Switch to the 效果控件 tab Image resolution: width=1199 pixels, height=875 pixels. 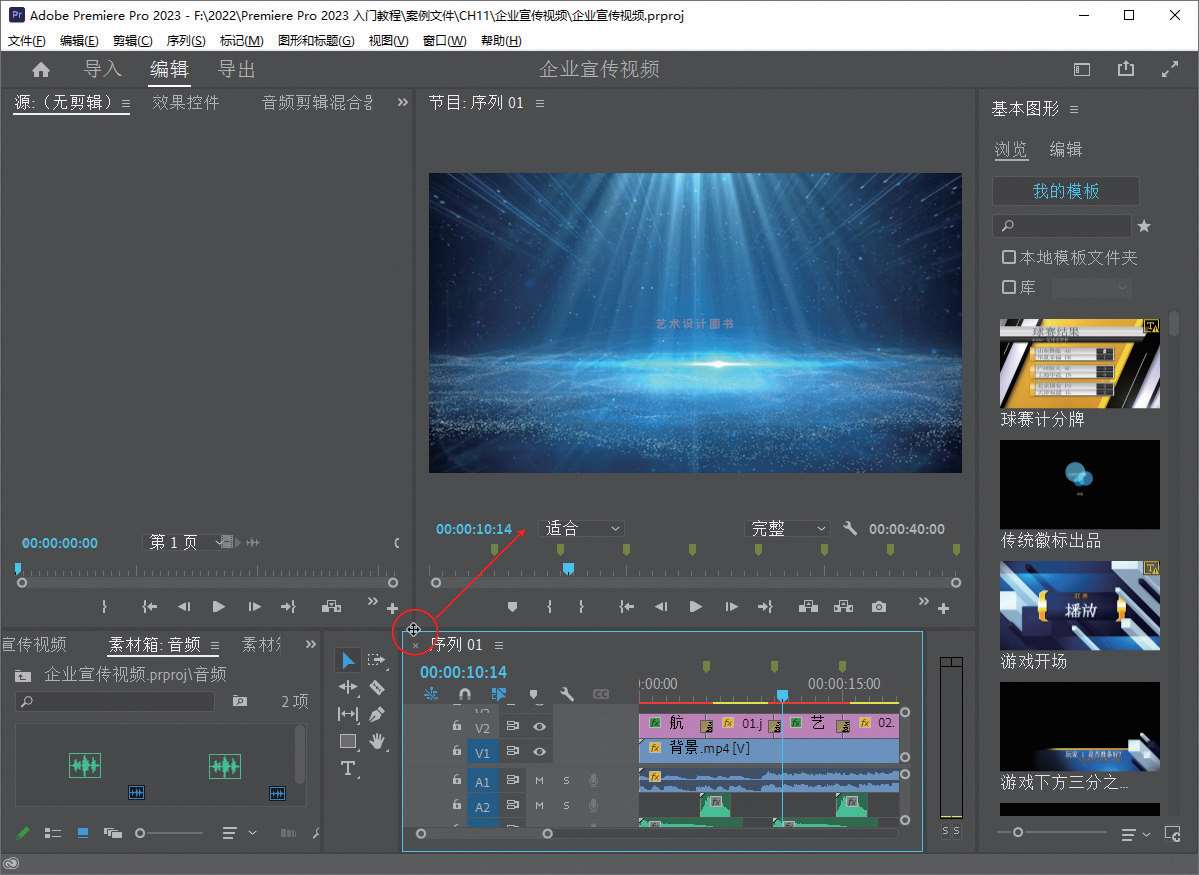tap(186, 102)
